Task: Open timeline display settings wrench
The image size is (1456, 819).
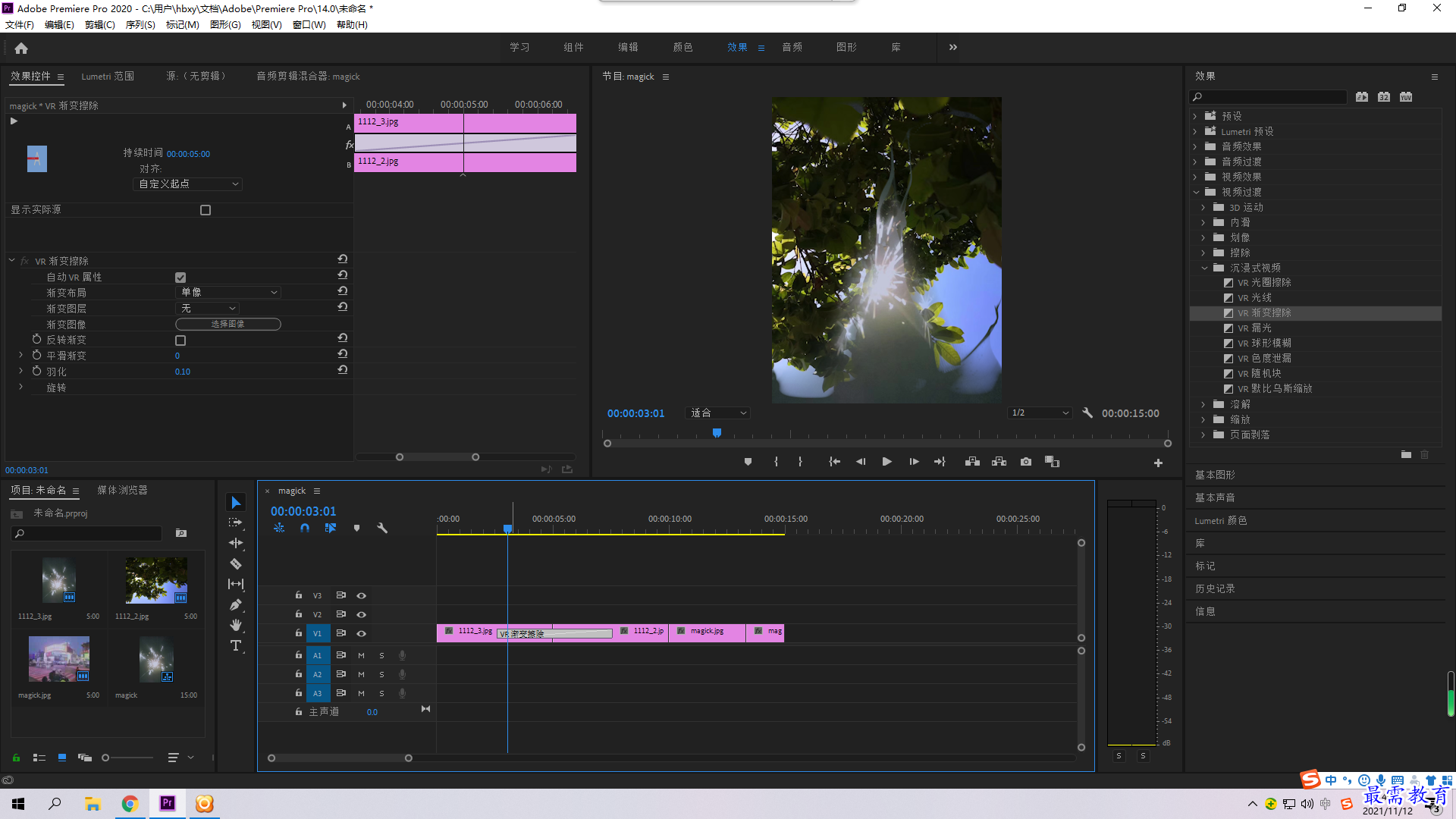Action: 382,528
